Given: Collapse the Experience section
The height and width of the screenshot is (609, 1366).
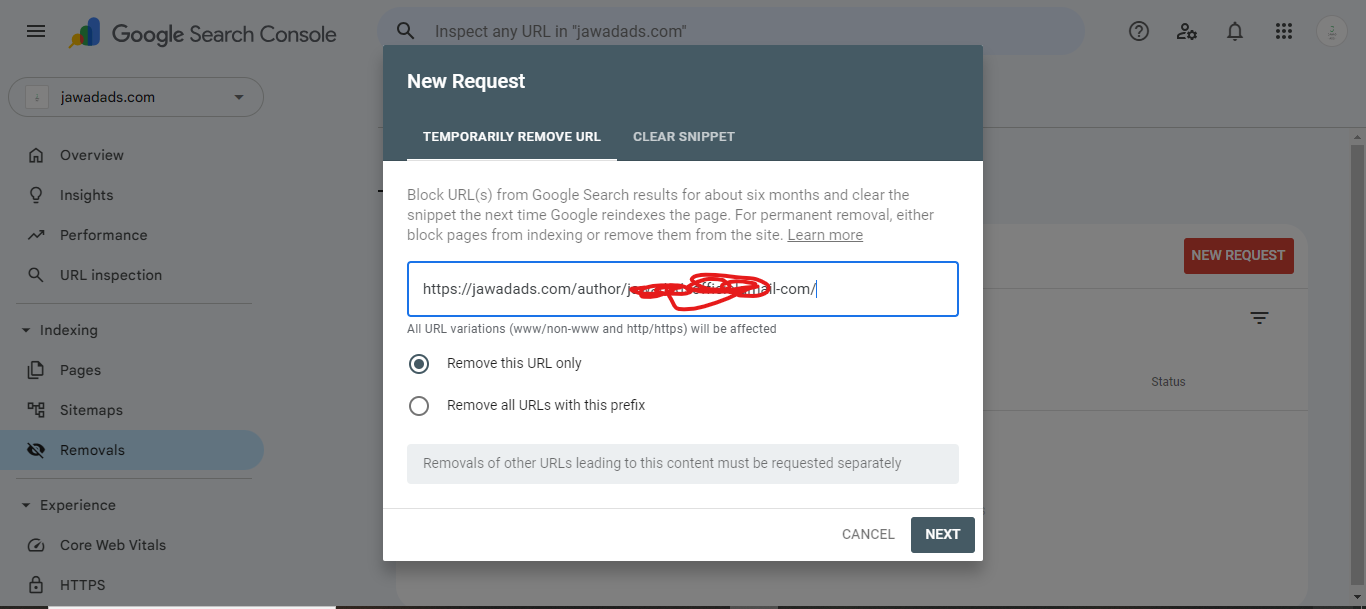Looking at the screenshot, I should coord(26,505).
